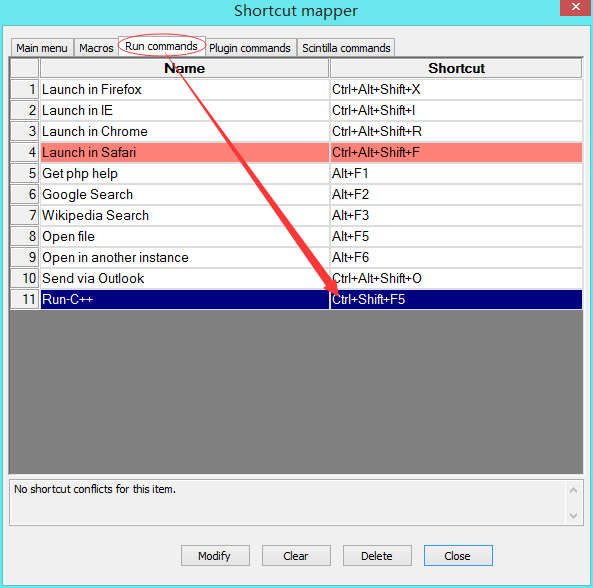Click the conflict box scroll up arrow
Screen dimensions: 593x588
pyautogui.click(x=573, y=490)
